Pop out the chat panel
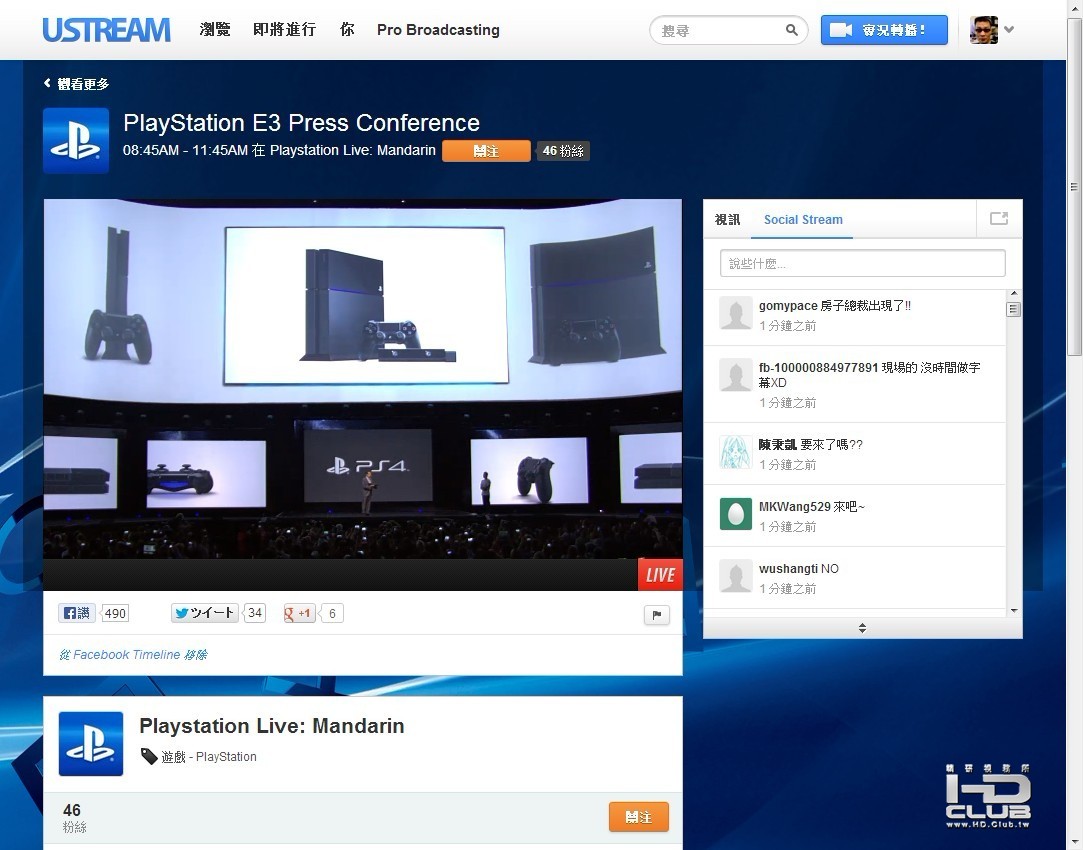Image resolution: width=1083 pixels, height=850 pixels. click(x=999, y=219)
